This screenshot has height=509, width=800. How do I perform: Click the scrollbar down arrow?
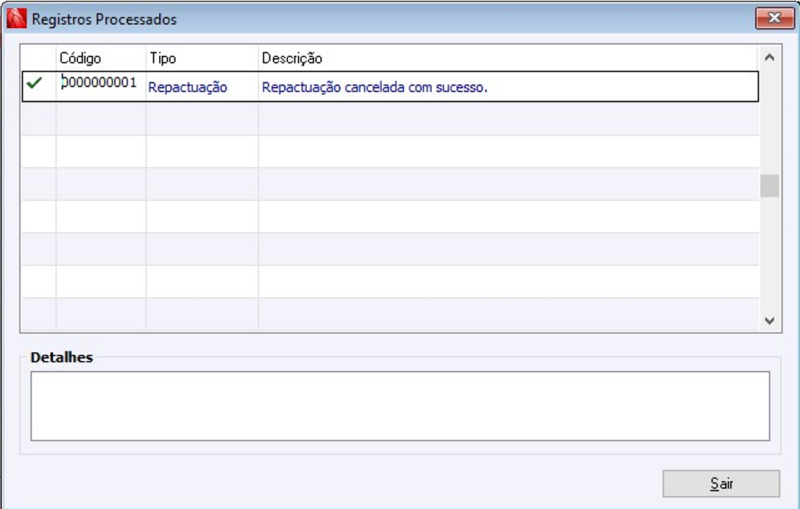(769, 320)
